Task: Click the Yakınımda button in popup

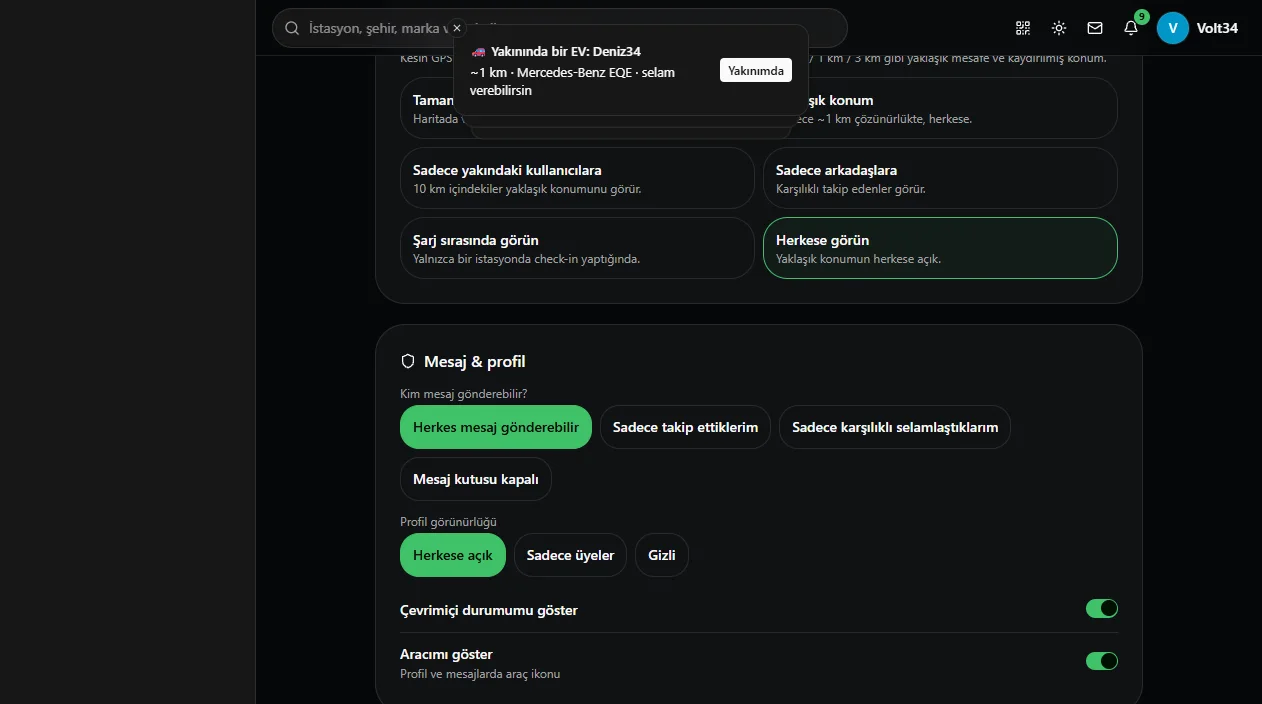Action: 755,70
